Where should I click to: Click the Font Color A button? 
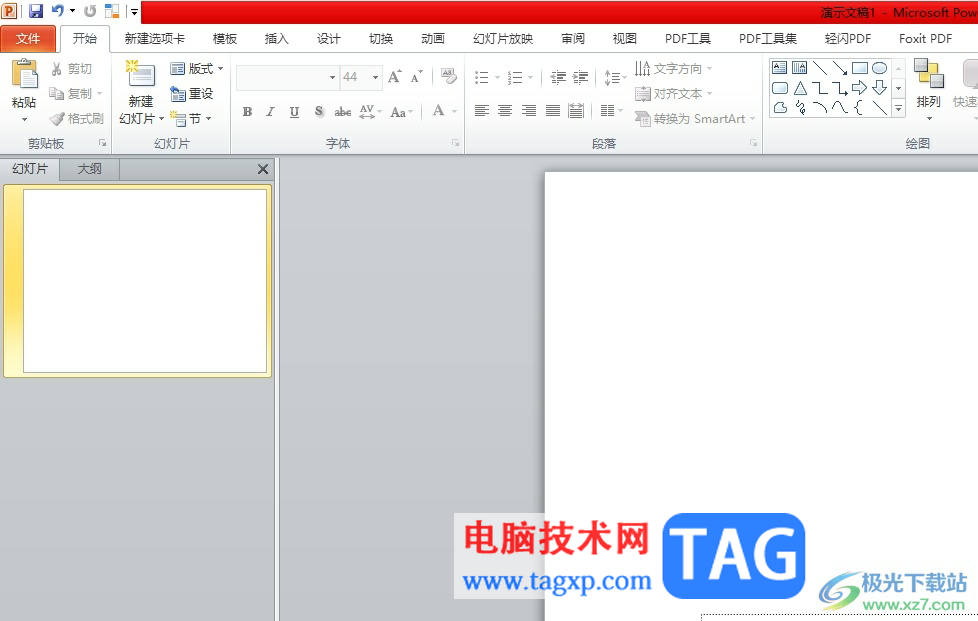pos(438,111)
